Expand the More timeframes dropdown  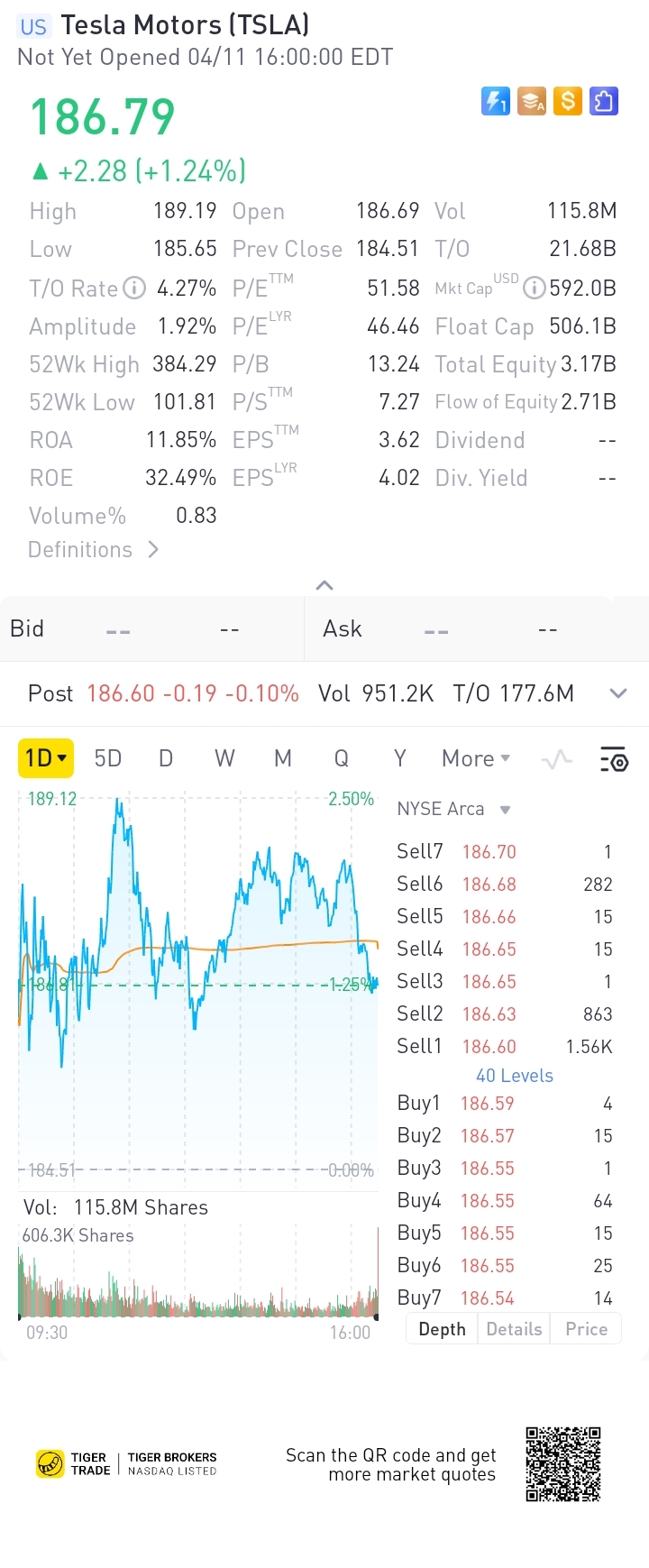pyautogui.click(x=476, y=758)
